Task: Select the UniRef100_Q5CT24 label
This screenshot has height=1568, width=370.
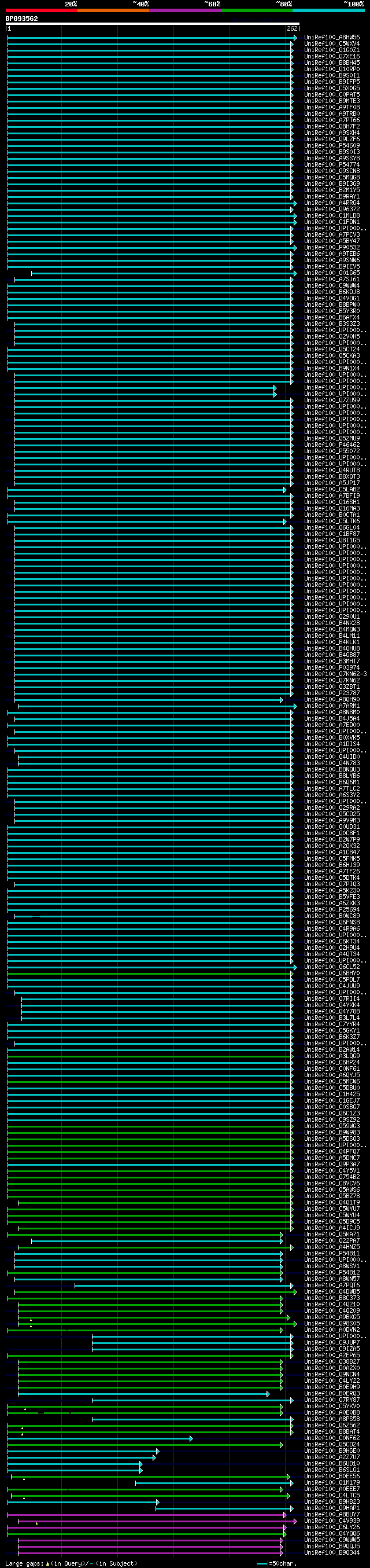Action: (x=332, y=350)
